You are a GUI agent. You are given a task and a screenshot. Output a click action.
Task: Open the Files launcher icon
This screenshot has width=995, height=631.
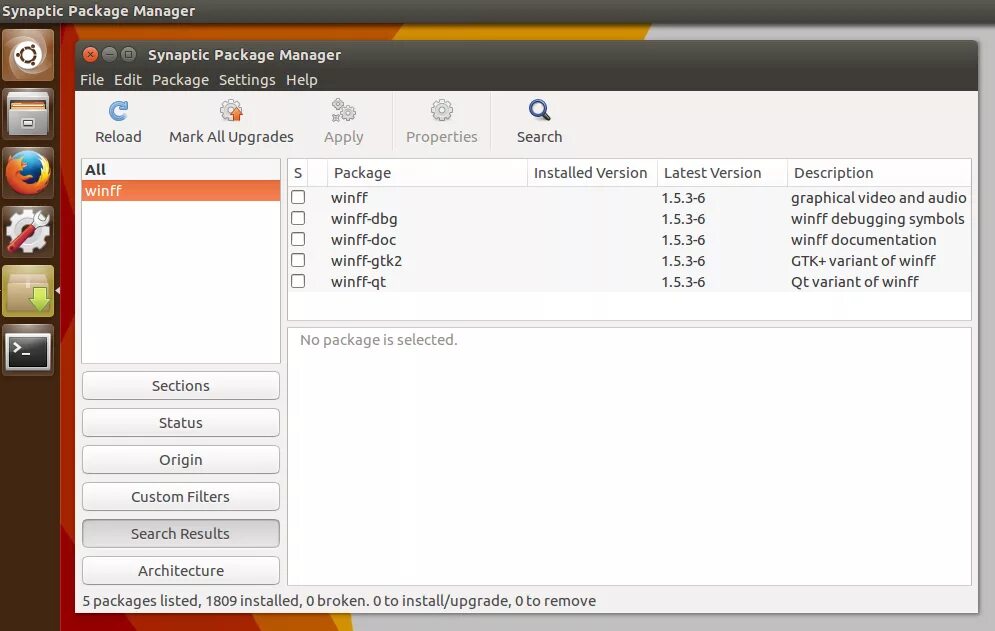[x=28, y=114]
